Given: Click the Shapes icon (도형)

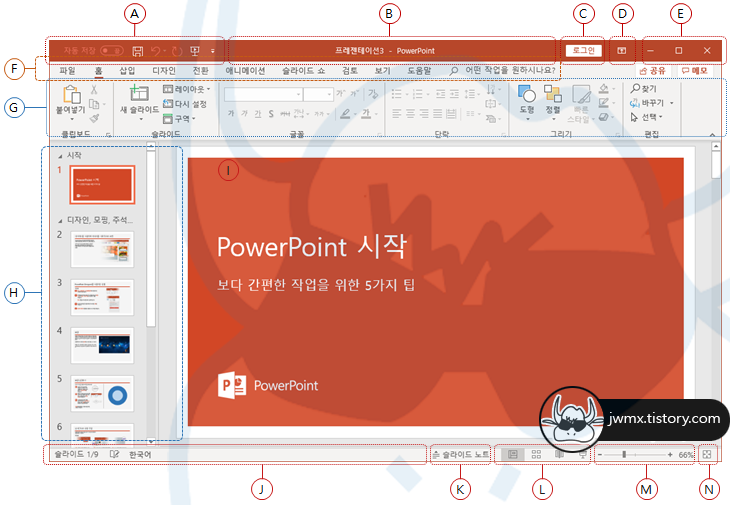Looking at the screenshot, I should (527, 94).
